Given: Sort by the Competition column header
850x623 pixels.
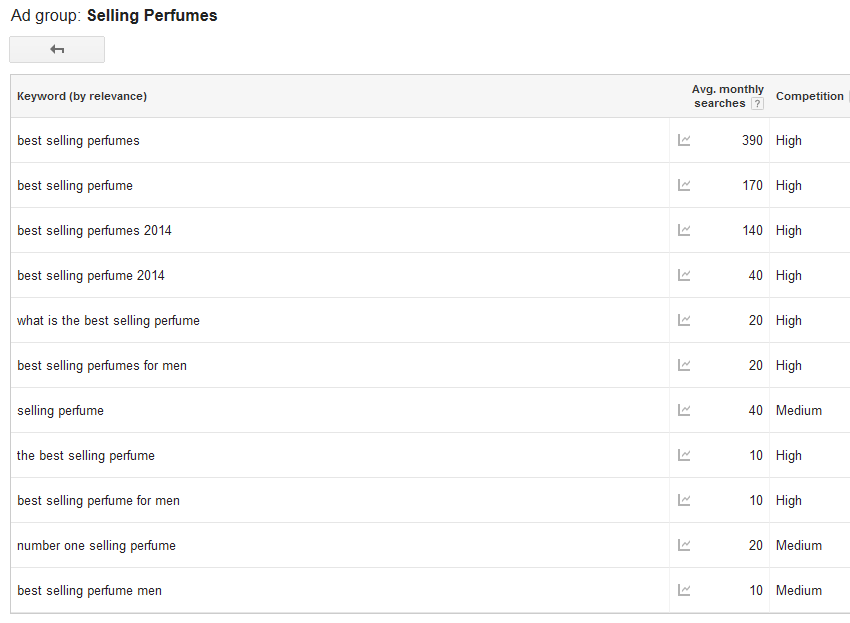Looking at the screenshot, I should [x=809, y=96].
